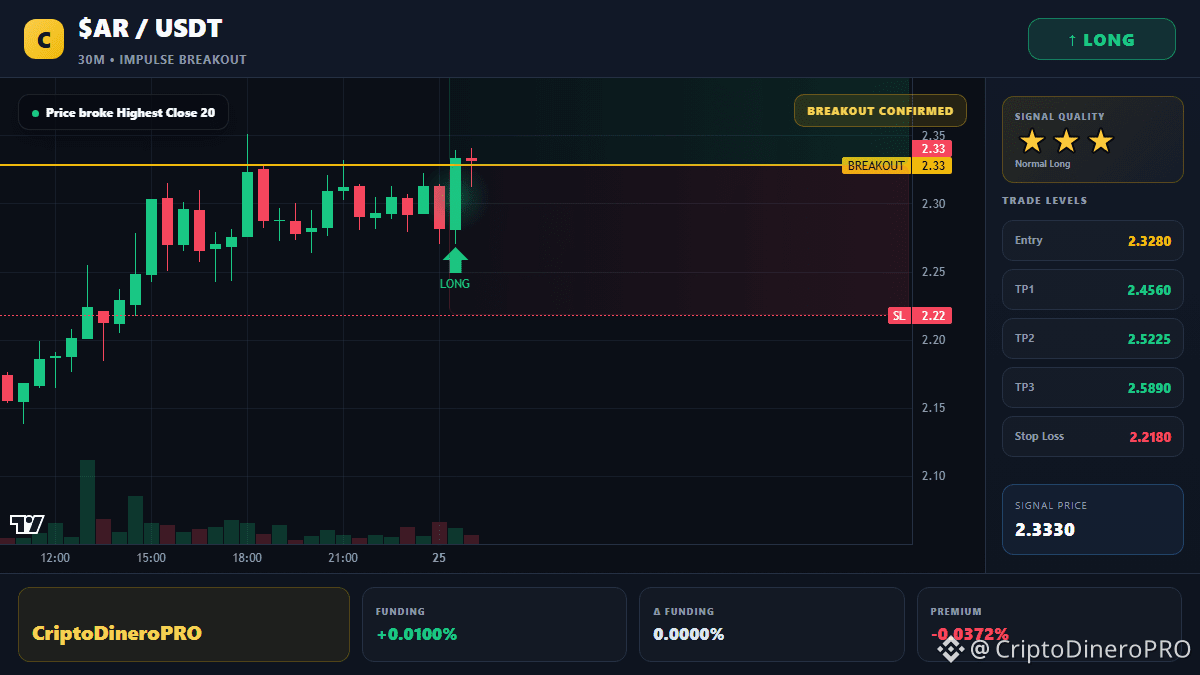Click the BREAKOUT price line tag

coord(876,166)
